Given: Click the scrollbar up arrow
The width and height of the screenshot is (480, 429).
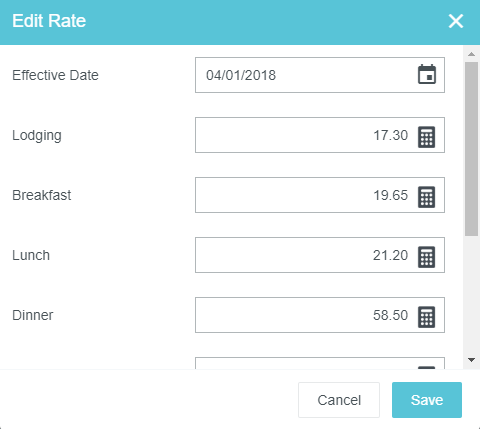Looking at the screenshot, I should pos(471,54).
